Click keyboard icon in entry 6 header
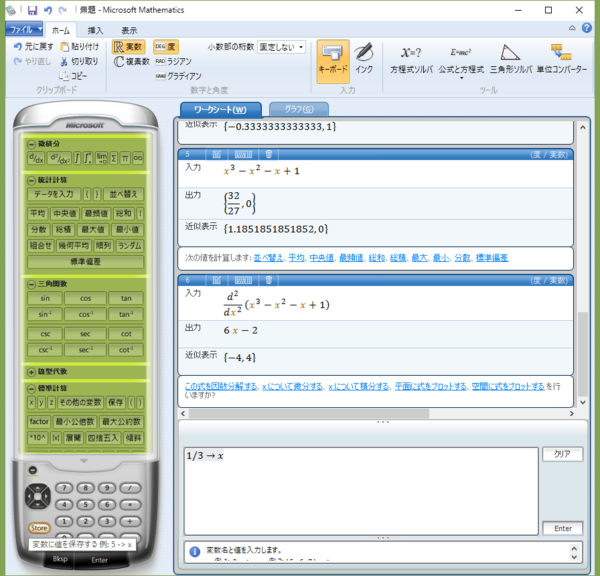 tap(243, 281)
